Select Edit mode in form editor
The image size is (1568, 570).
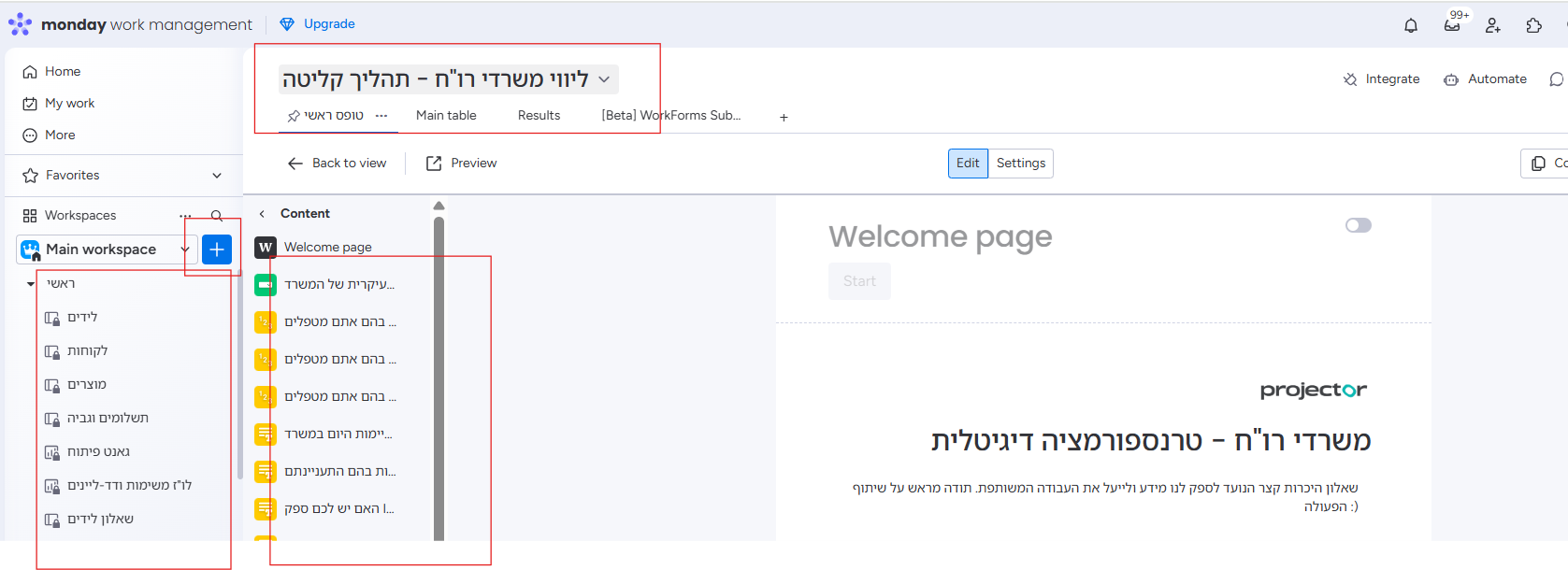coord(968,164)
